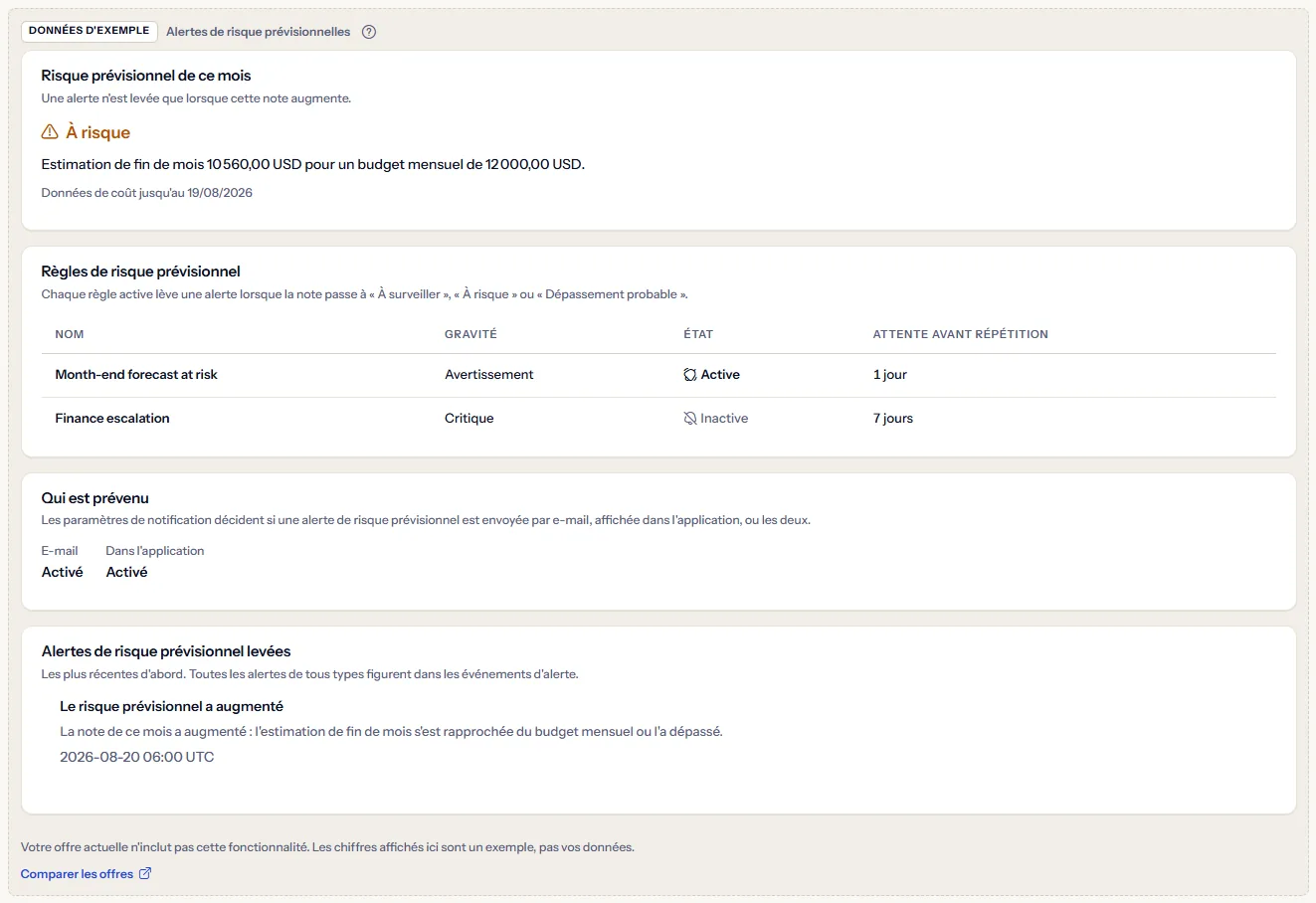Screen dimensions: 1316x903
Task: Click the Qui est prévenu heading
Action: (x=95, y=498)
